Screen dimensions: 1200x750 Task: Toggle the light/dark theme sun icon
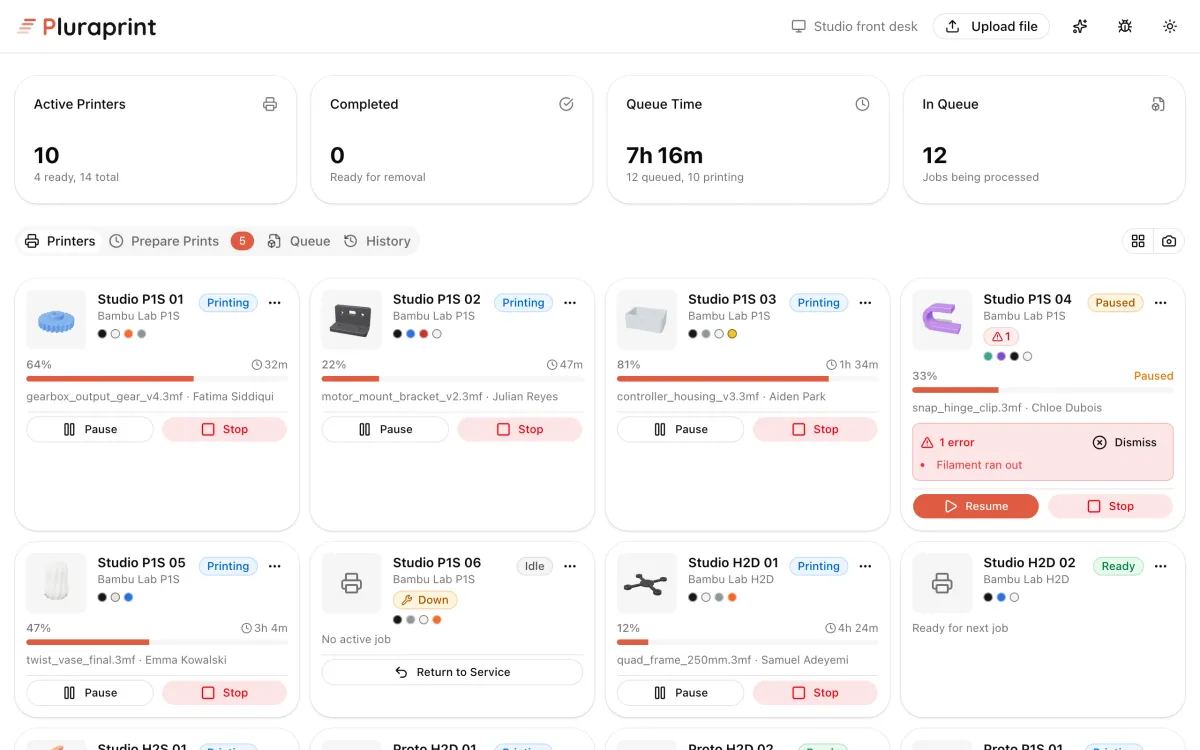click(x=1170, y=27)
